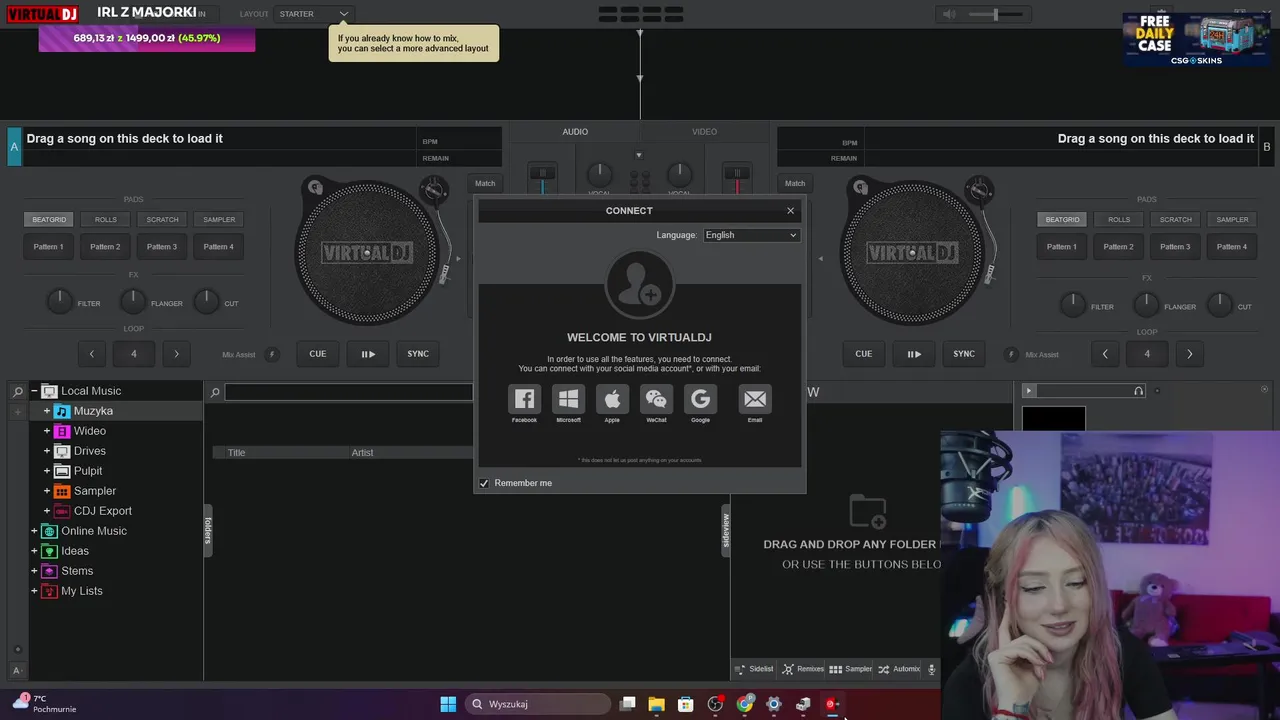Click the Stems folder icon
Image resolution: width=1280 pixels, height=720 pixels.
pyautogui.click(x=49, y=571)
